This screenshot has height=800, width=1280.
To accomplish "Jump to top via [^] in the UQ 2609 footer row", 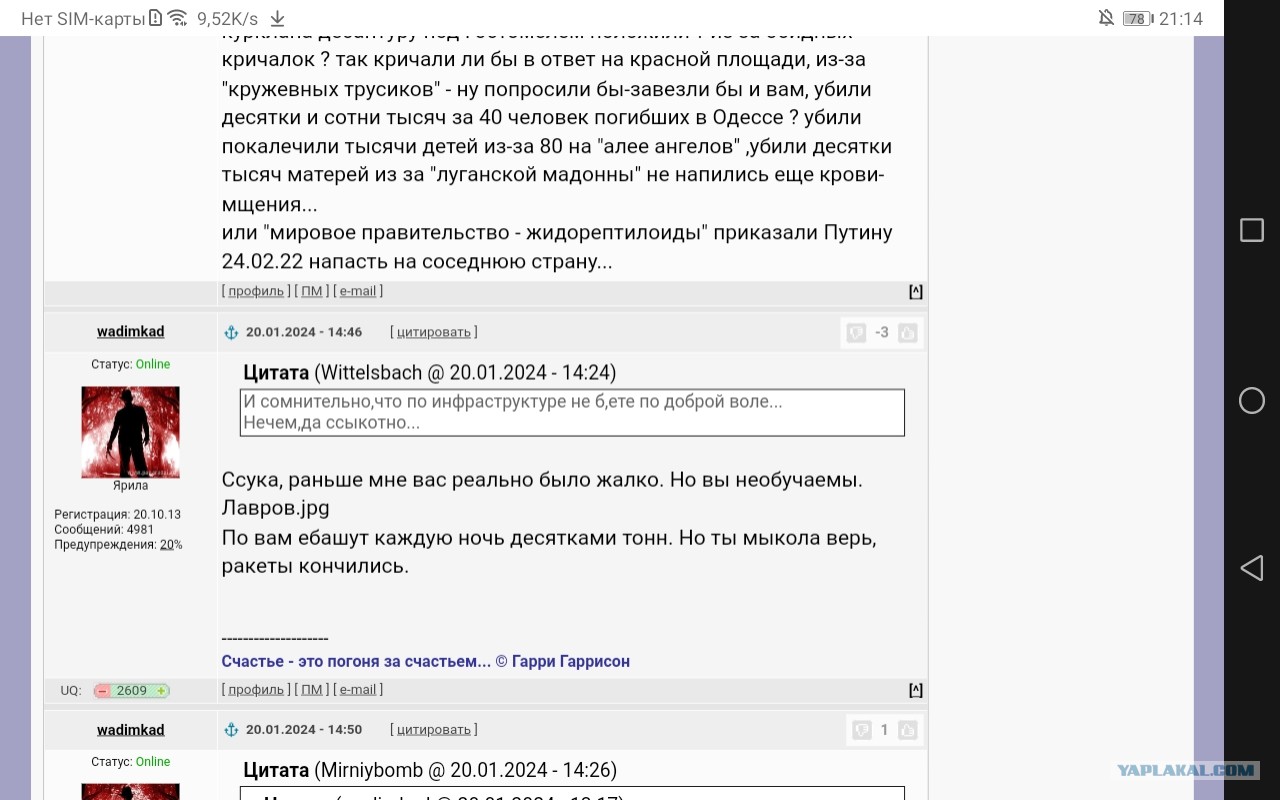I will [x=916, y=690].
